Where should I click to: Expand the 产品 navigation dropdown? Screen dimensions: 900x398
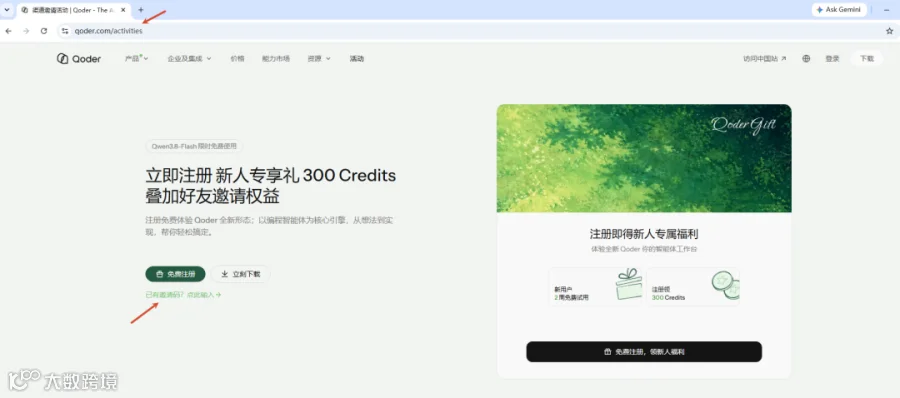(137, 59)
